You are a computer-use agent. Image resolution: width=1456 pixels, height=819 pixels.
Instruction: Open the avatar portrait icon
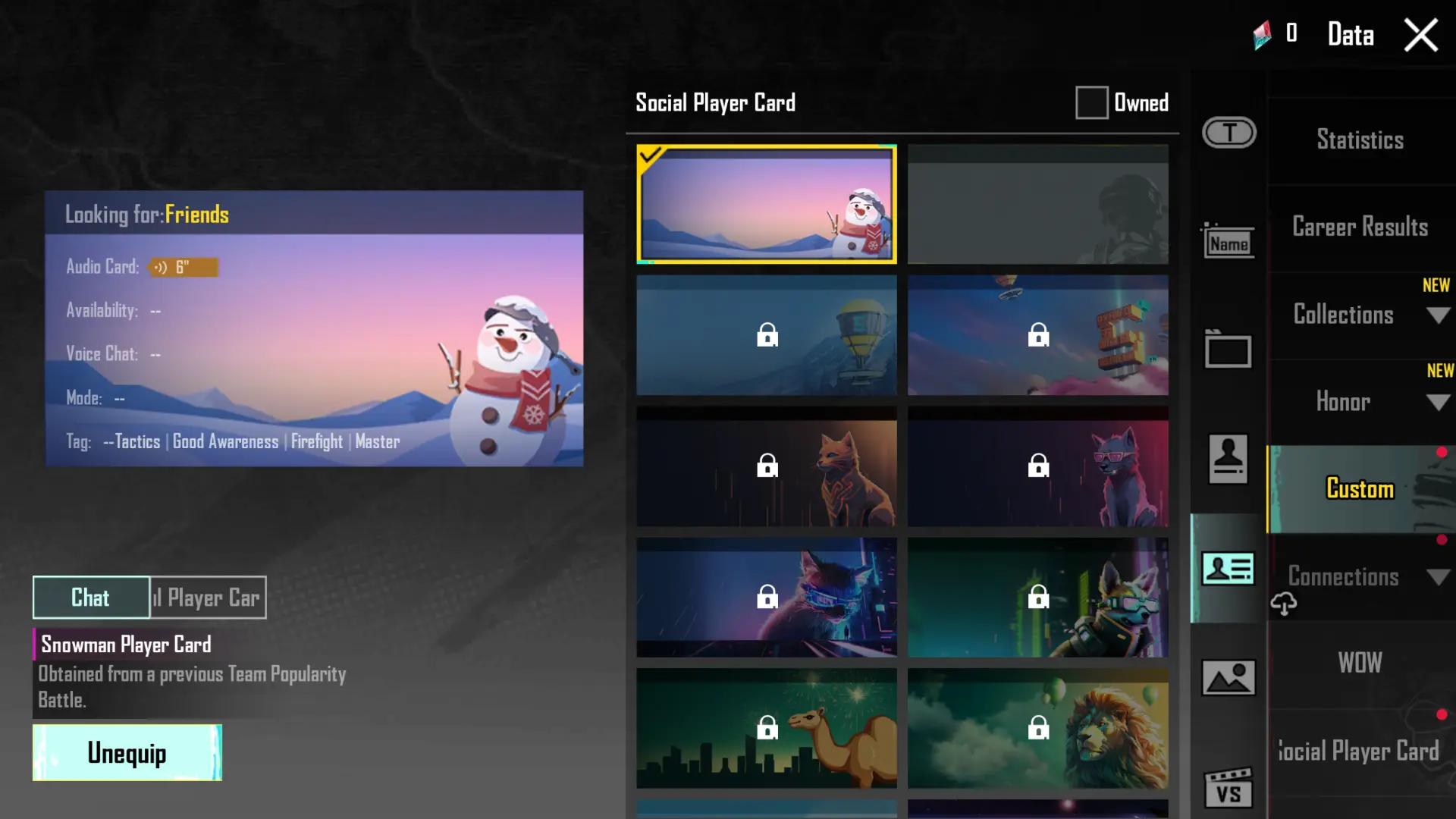1228,459
